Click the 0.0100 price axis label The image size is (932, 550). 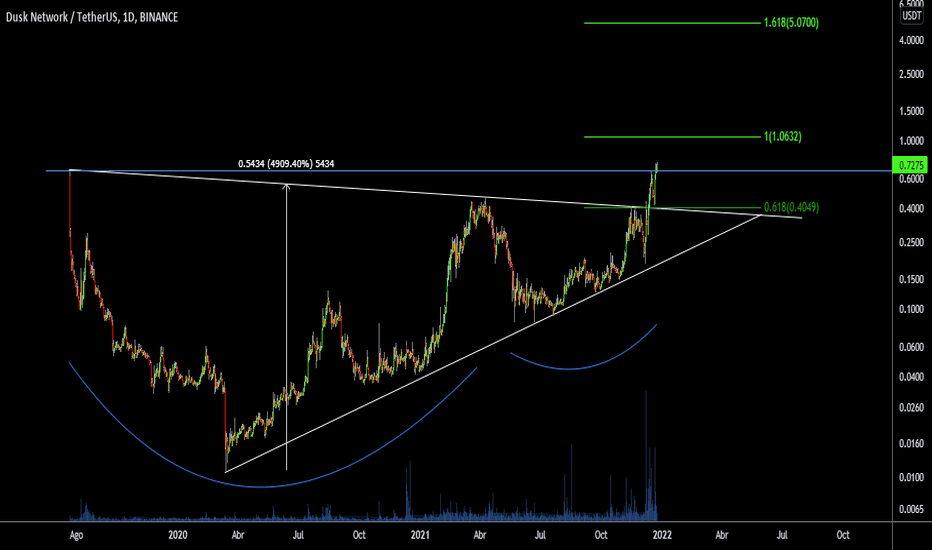tap(911, 477)
